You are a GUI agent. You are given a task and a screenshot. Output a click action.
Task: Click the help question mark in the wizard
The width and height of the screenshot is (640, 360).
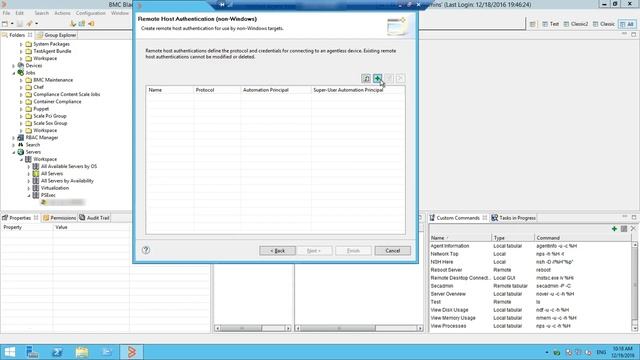click(x=146, y=250)
